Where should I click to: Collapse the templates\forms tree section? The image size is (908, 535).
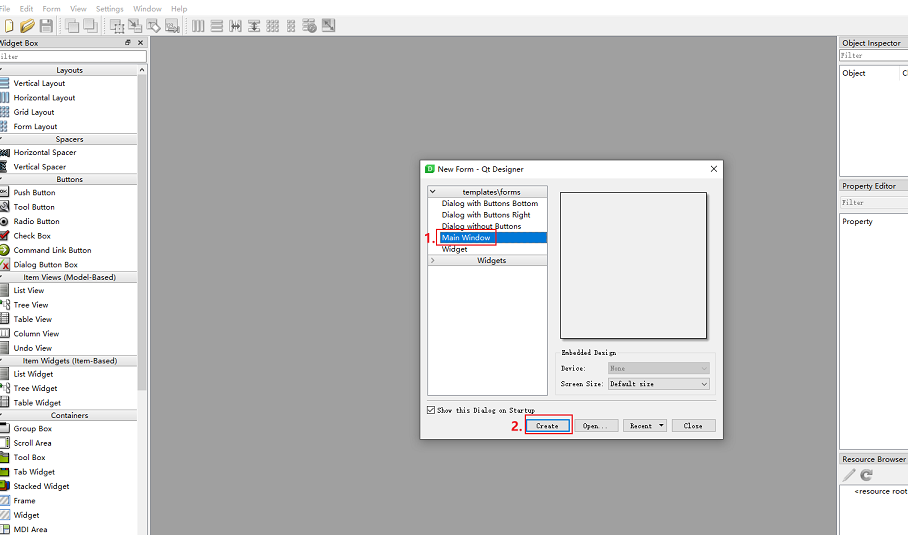pyautogui.click(x=433, y=192)
